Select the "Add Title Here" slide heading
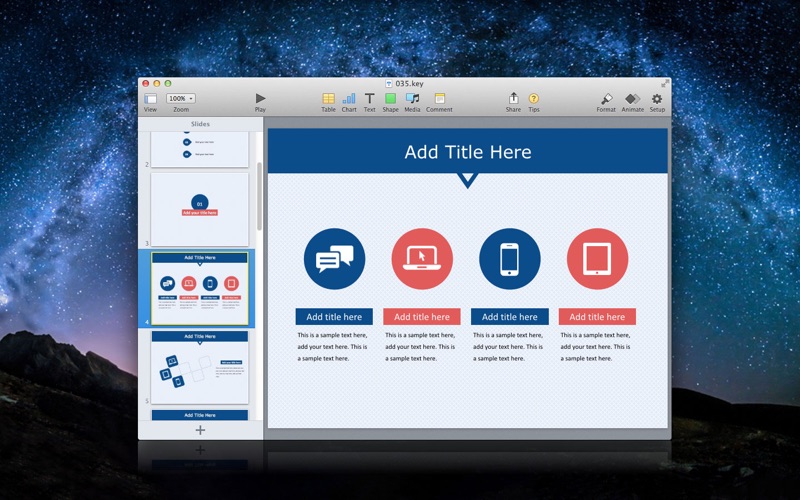 tap(468, 152)
